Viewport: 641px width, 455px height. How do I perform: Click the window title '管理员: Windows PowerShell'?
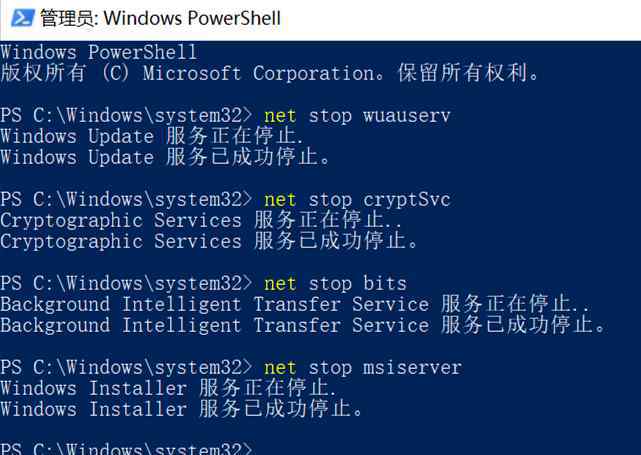161,18
